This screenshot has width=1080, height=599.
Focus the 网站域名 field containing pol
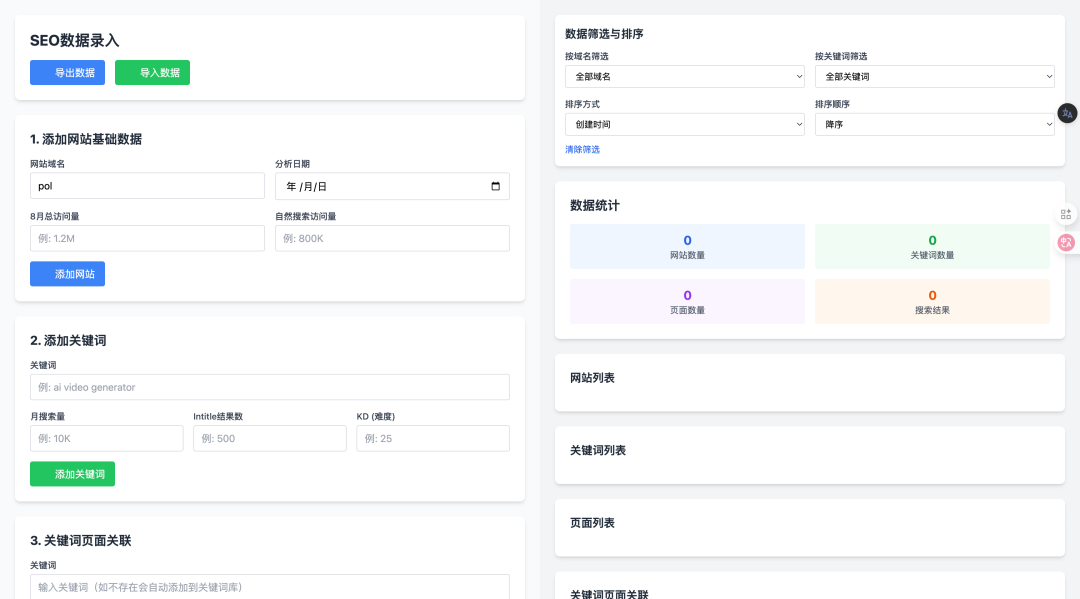pyautogui.click(x=147, y=186)
